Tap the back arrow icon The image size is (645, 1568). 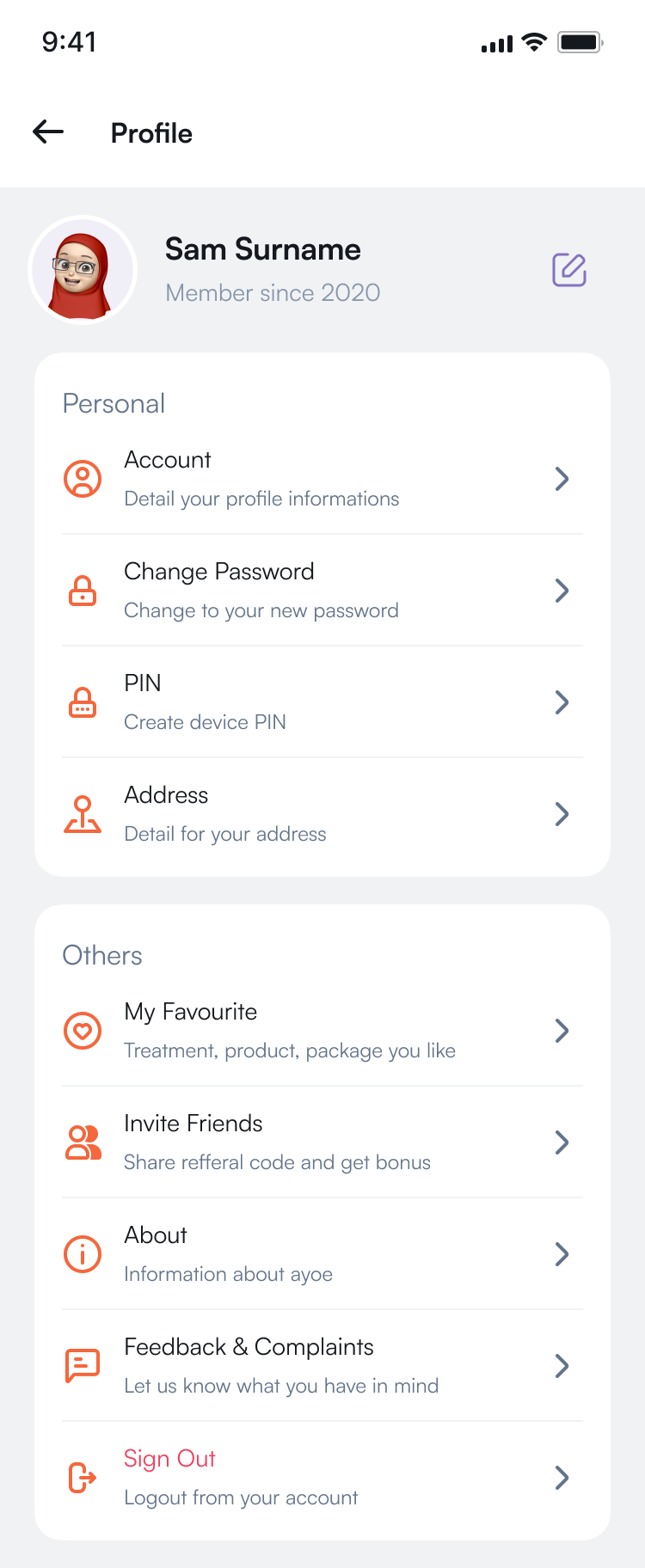click(48, 132)
